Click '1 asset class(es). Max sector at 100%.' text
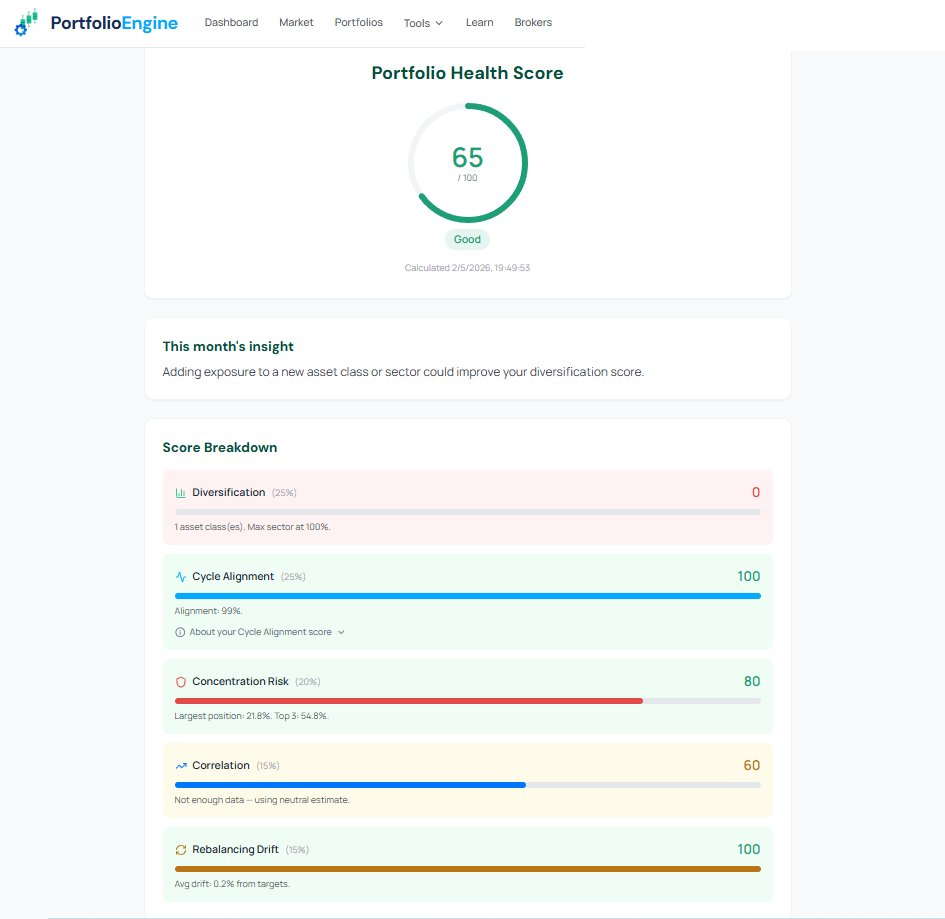 (253, 527)
